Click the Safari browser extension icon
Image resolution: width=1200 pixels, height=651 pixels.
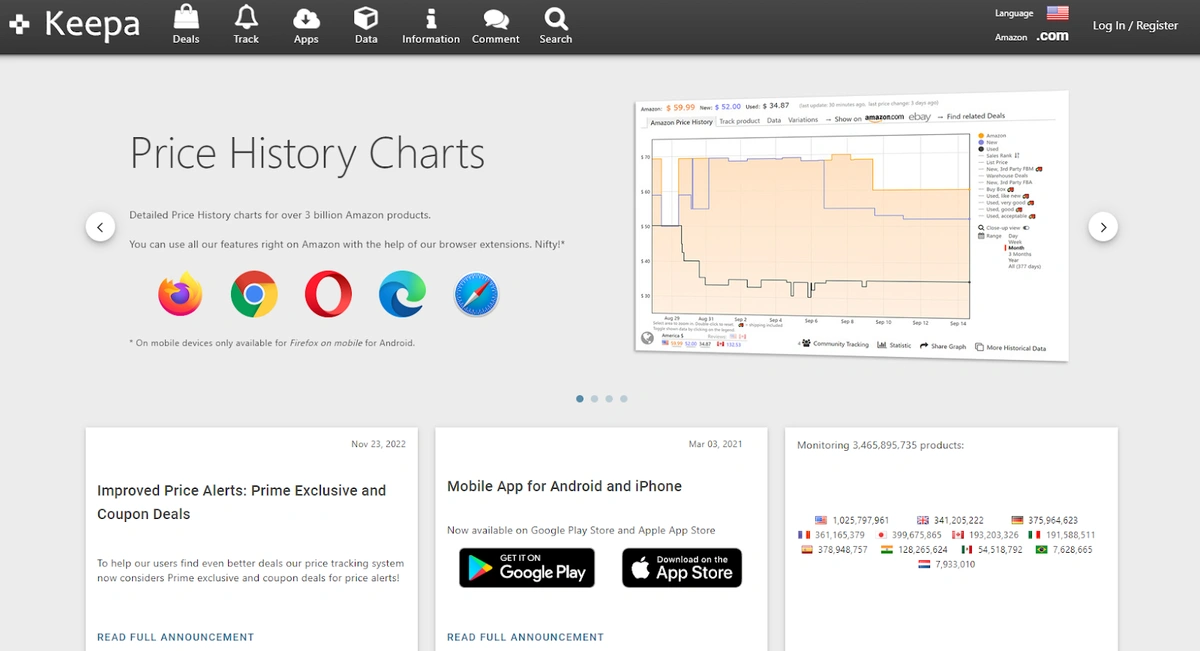[x=476, y=295]
